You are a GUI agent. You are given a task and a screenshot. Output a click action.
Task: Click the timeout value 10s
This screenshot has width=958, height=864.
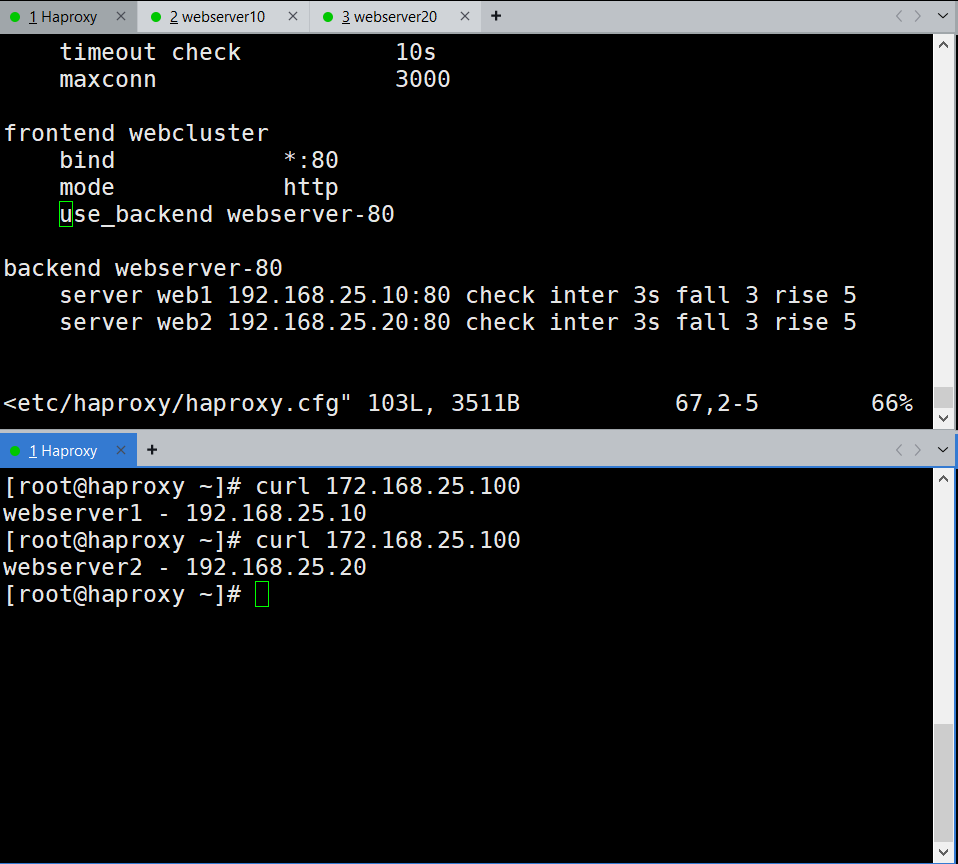(x=415, y=53)
